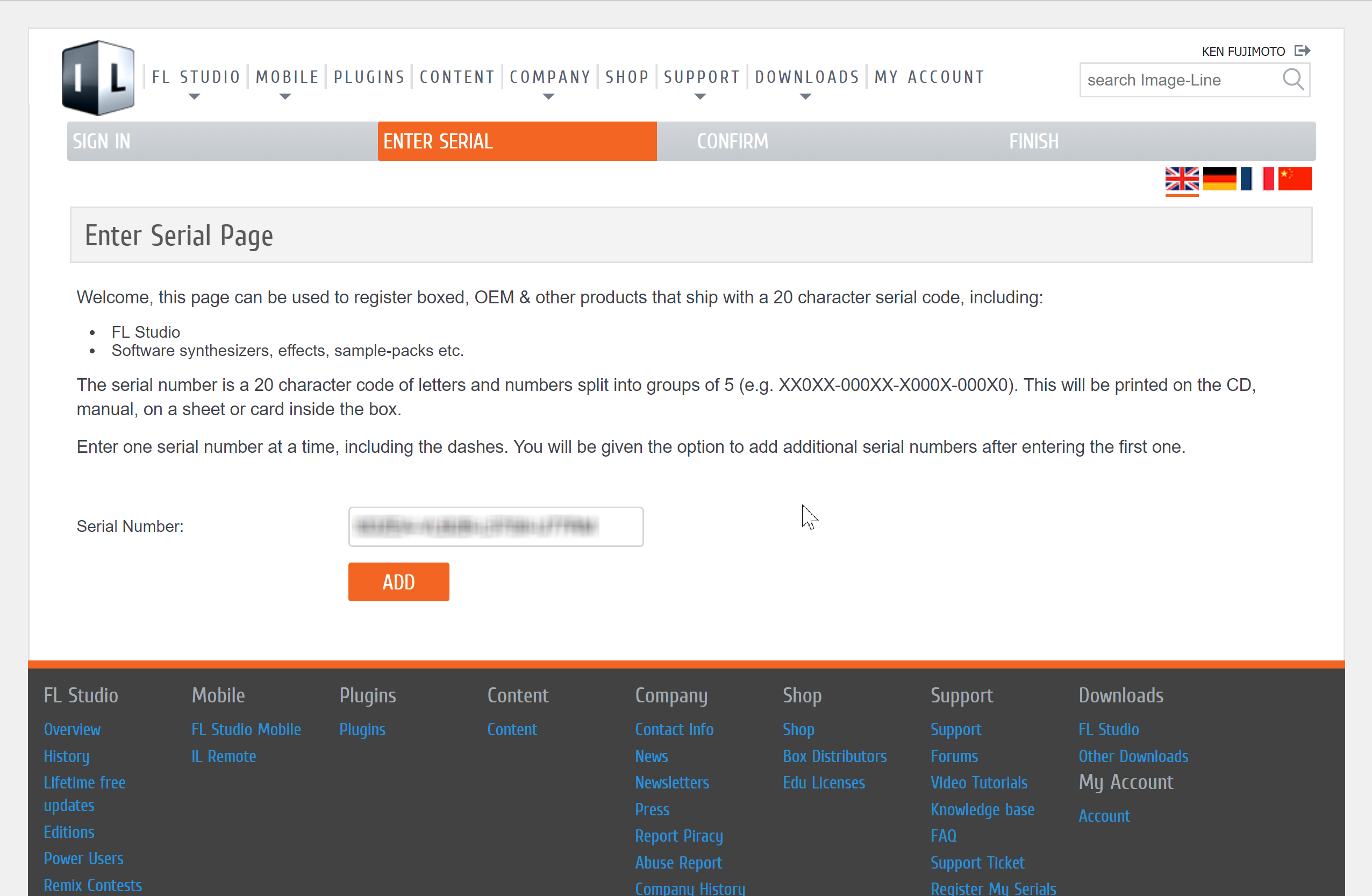Image resolution: width=1372 pixels, height=896 pixels.
Task: Switch language with the UK flag
Action: pos(1182,179)
